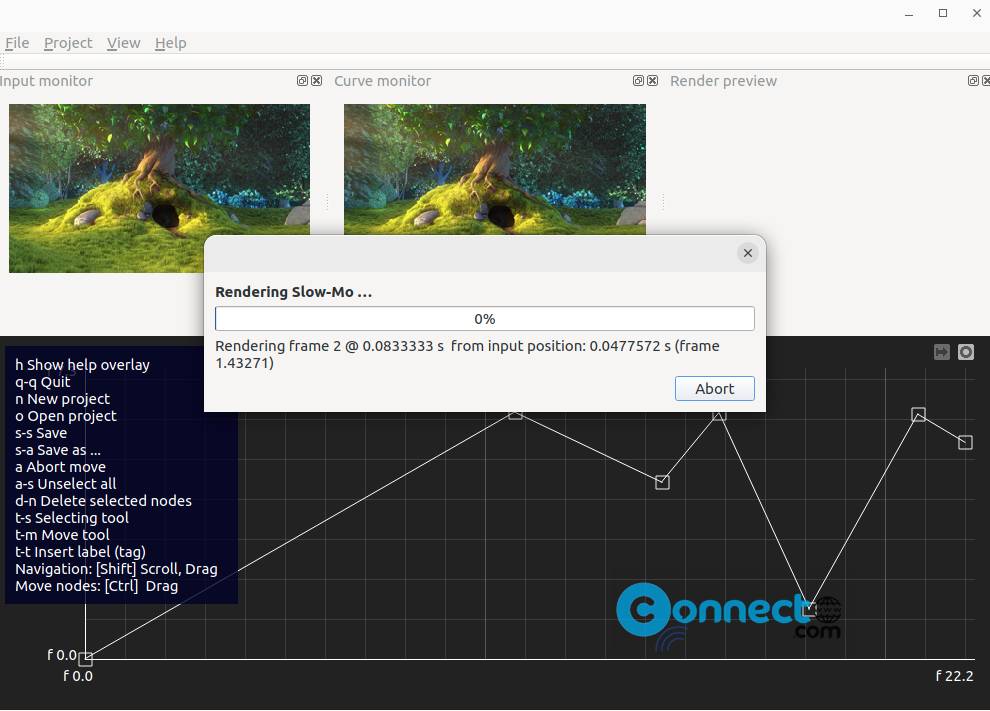Abort the slow-mo rendering

[x=715, y=388]
